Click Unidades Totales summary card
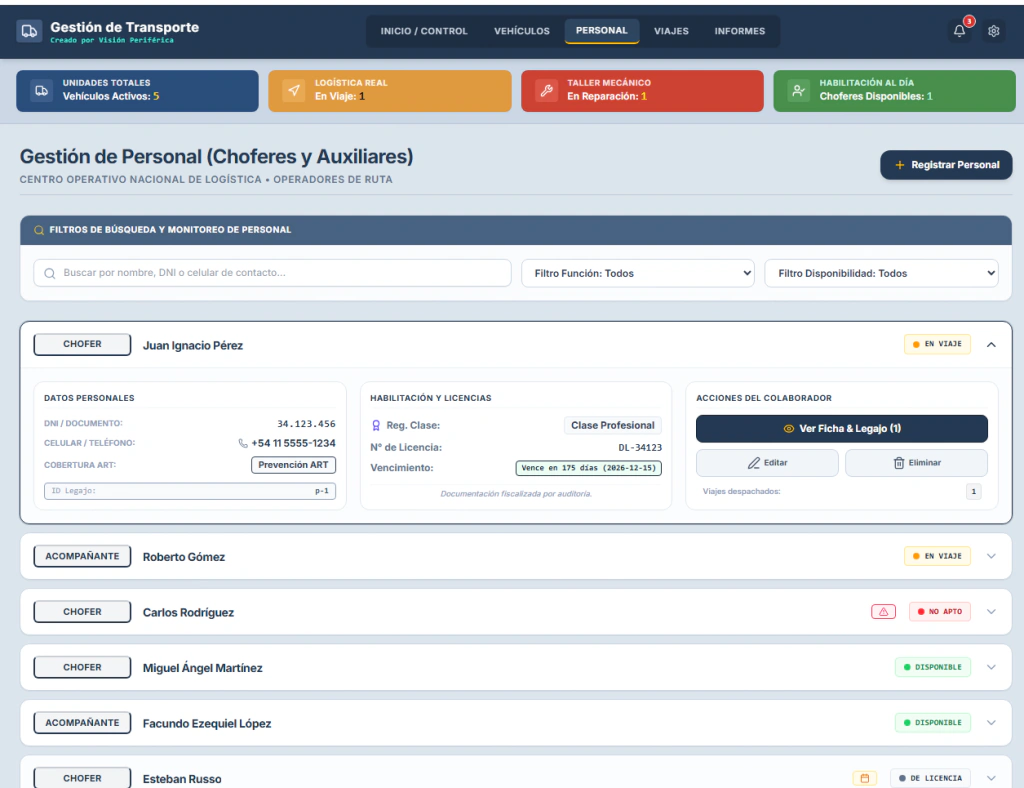Image resolution: width=1024 pixels, height=788 pixels. 137,91
